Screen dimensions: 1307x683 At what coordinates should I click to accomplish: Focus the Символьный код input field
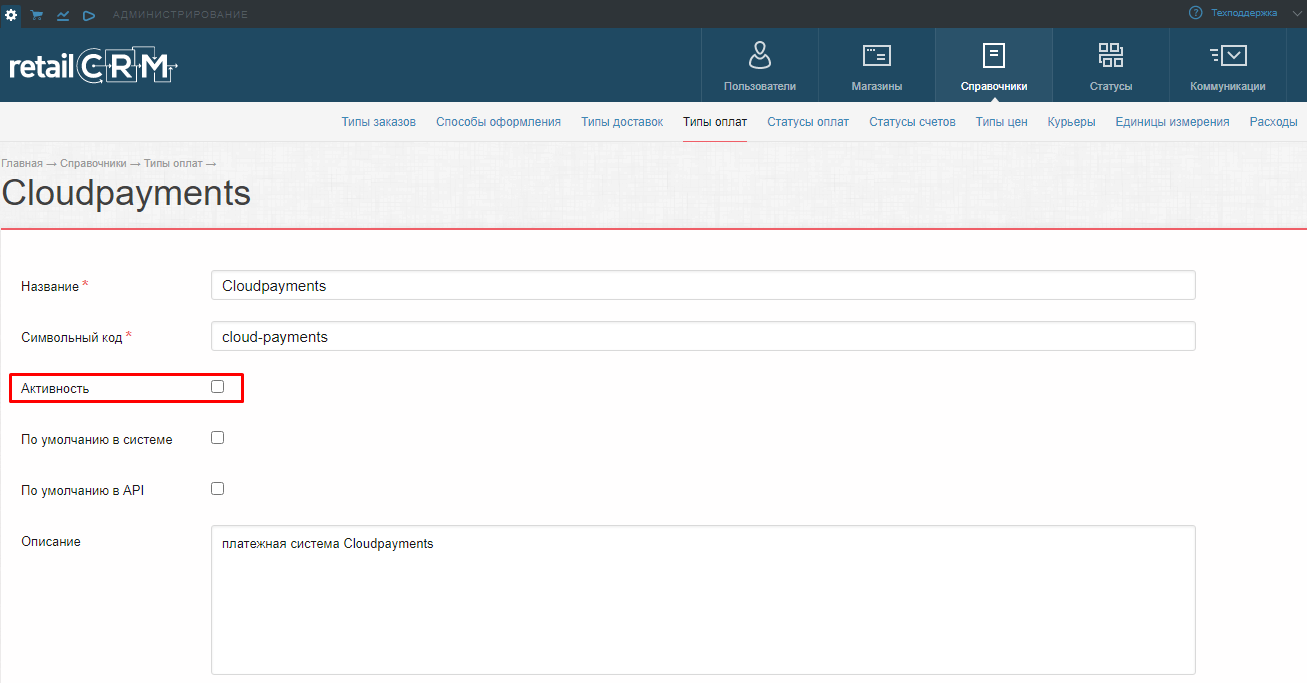(703, 336)
